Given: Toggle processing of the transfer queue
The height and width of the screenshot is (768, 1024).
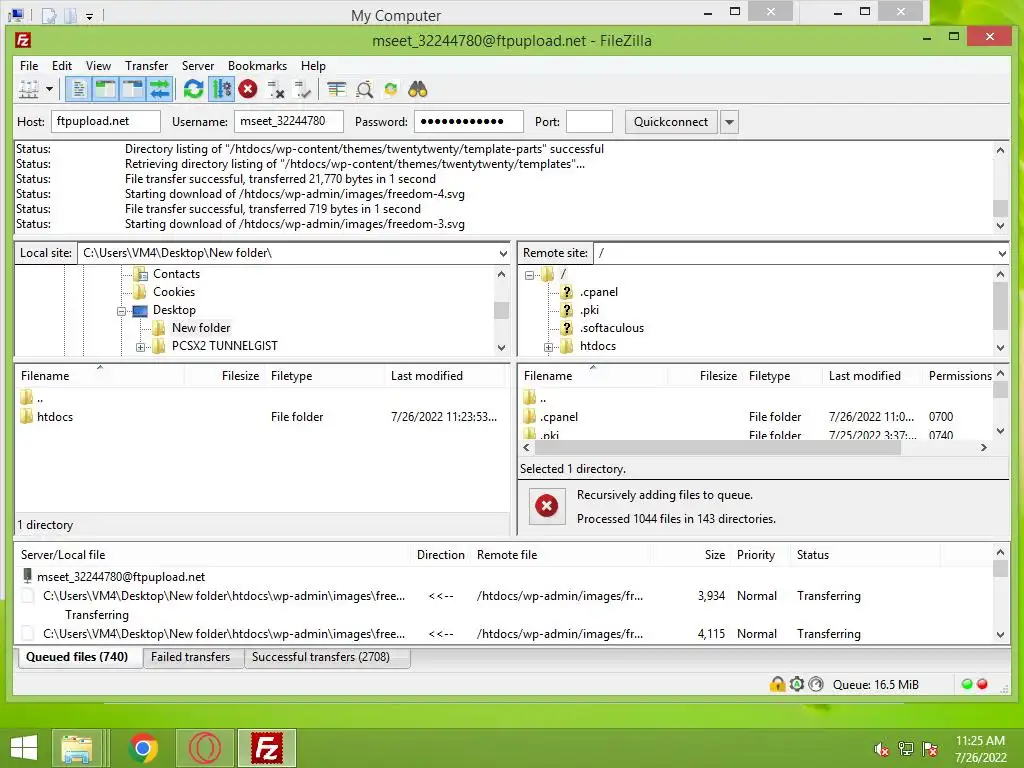Looking at the screenshot, I should coord(221,89).
